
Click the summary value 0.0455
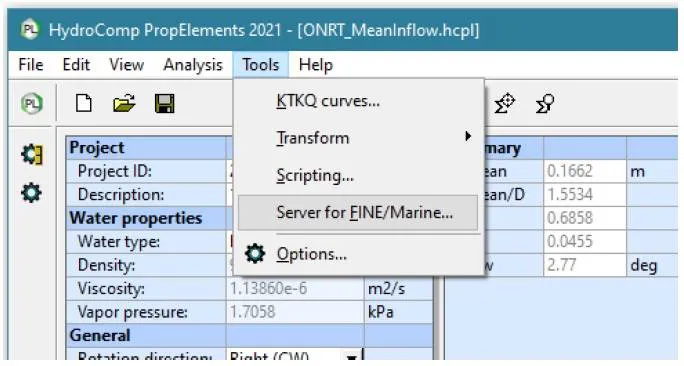[585, 241]
